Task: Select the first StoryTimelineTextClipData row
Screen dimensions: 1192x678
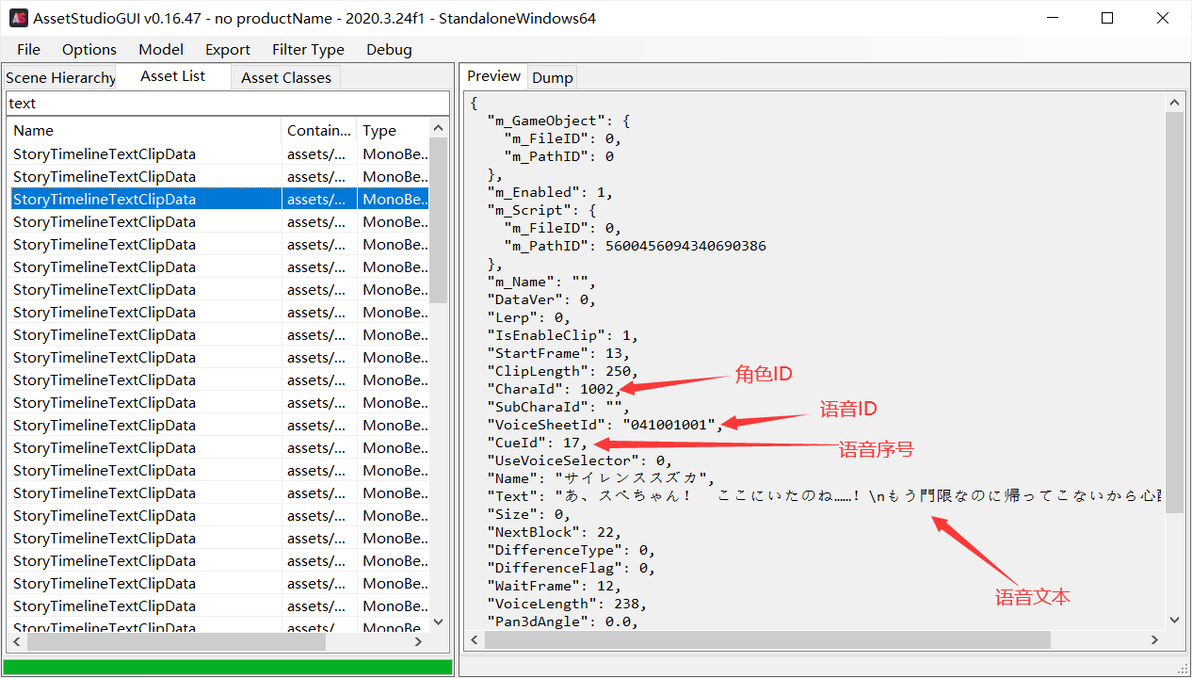Action: point(218,154)
